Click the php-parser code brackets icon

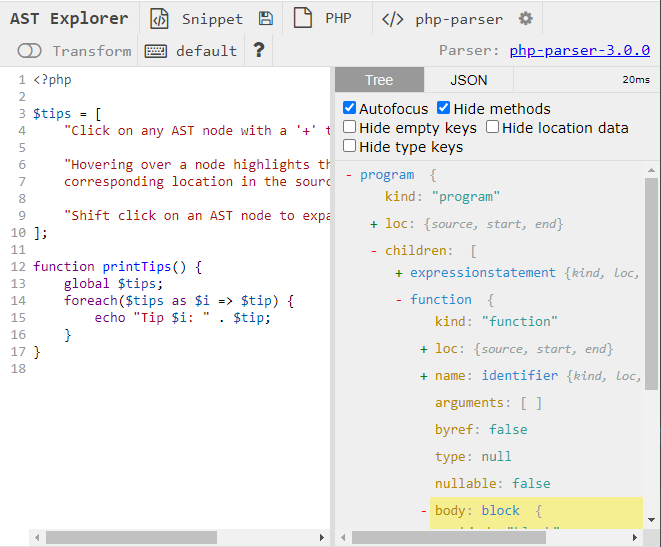tap(393, 19)
